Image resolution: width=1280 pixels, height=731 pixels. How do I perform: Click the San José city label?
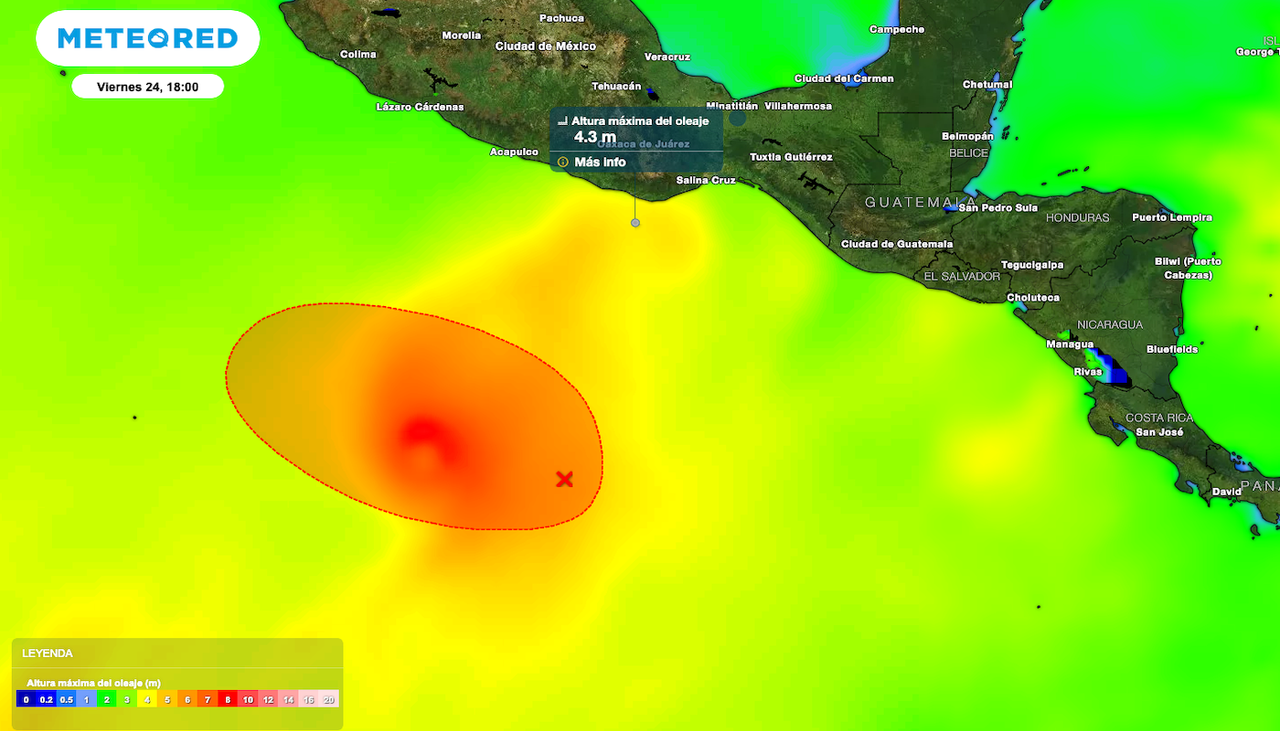[x=1159, y=432]
